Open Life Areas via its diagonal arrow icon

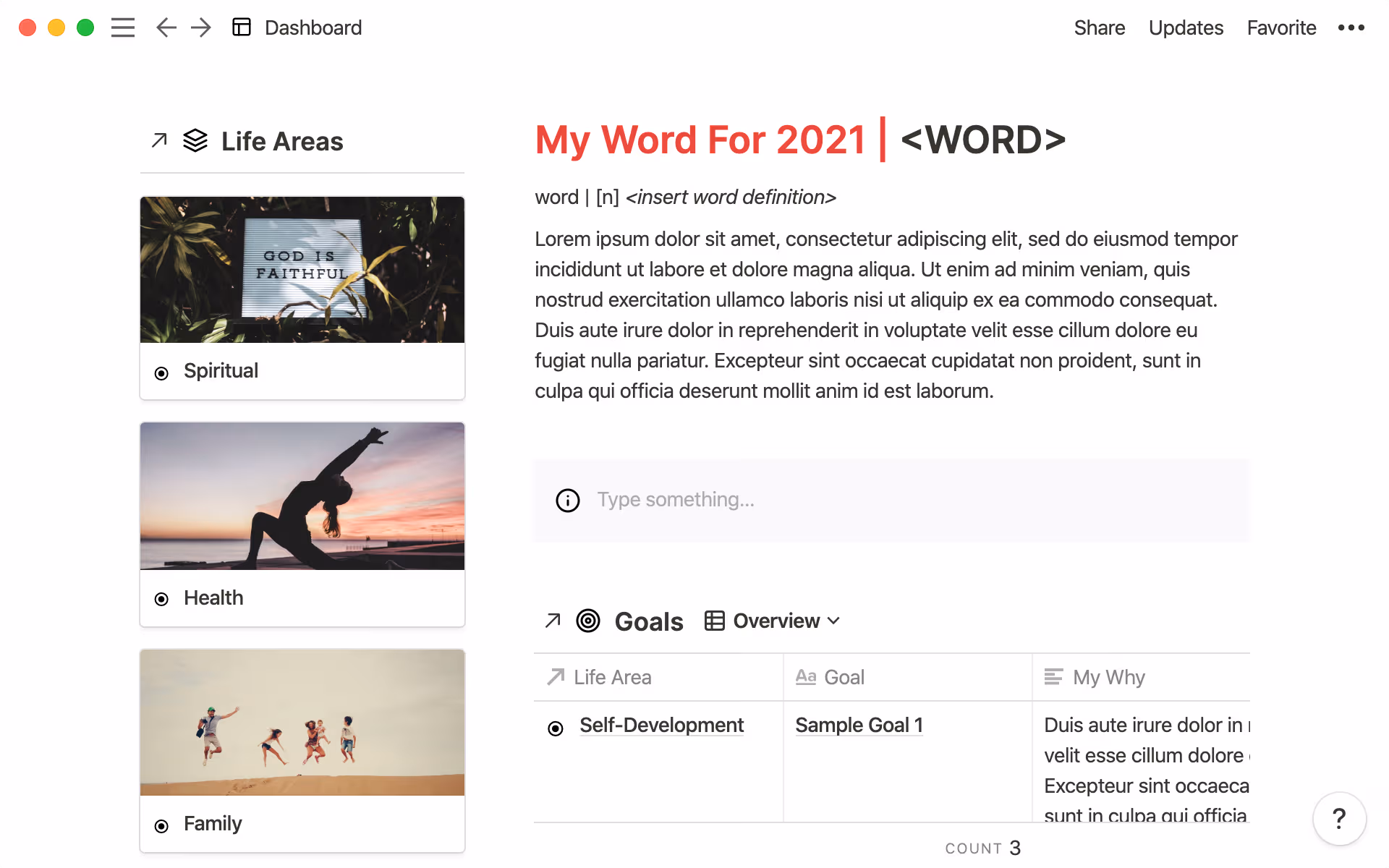pyautogui.click(x=158, y=141)
